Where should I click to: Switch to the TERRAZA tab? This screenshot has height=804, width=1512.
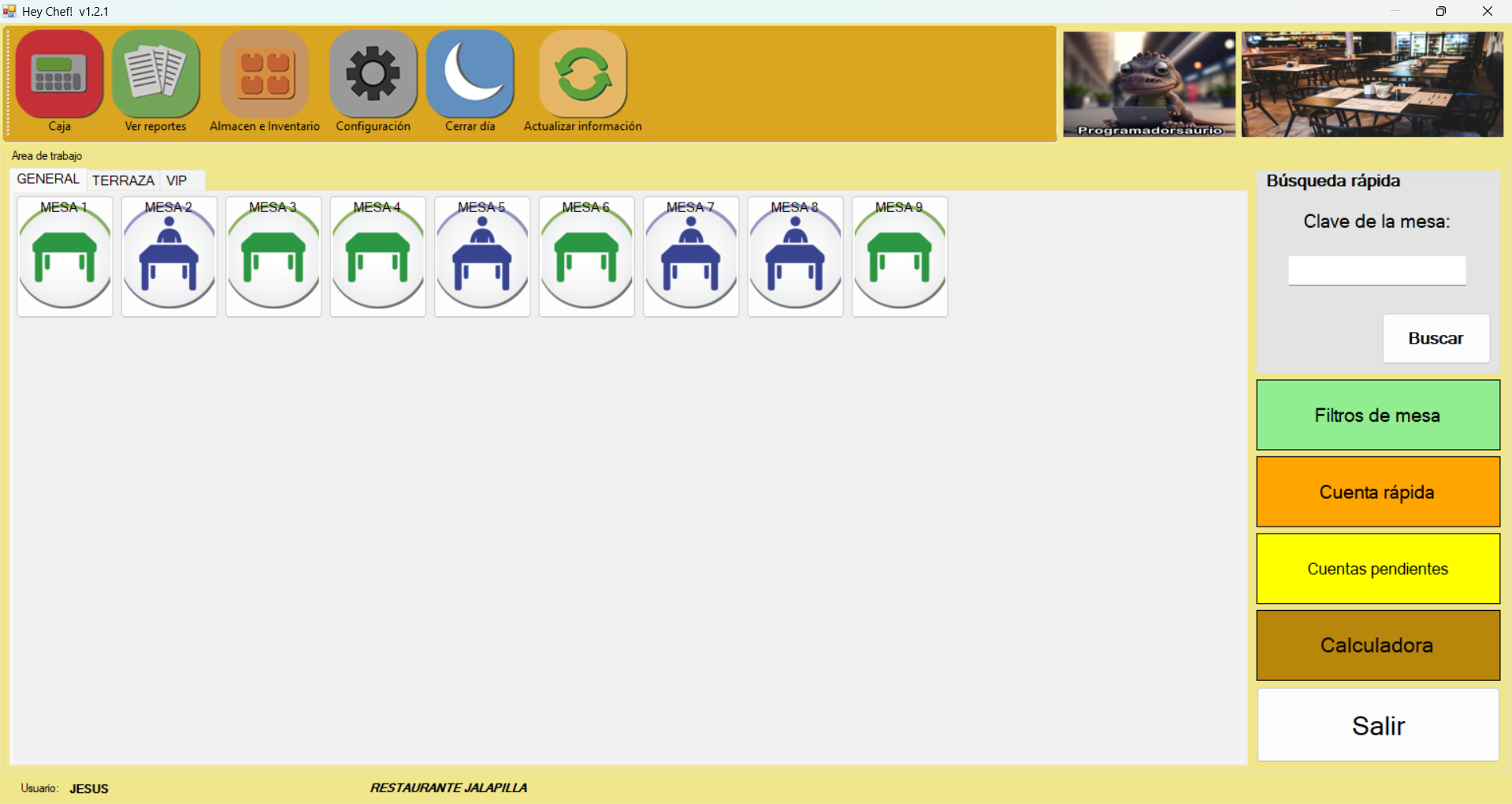123,181
